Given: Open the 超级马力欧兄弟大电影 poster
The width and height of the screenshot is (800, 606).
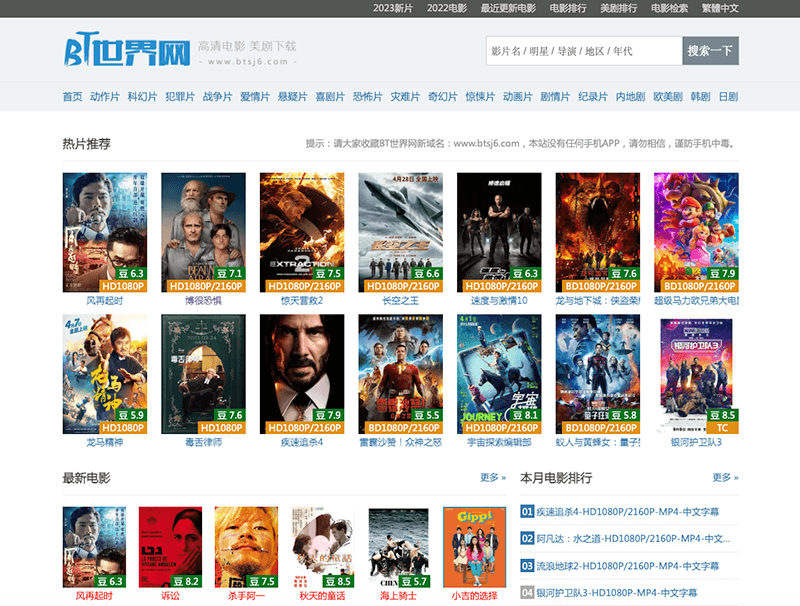Looking at the screenshot, I should pyautogui.click(x=696, y=232).
